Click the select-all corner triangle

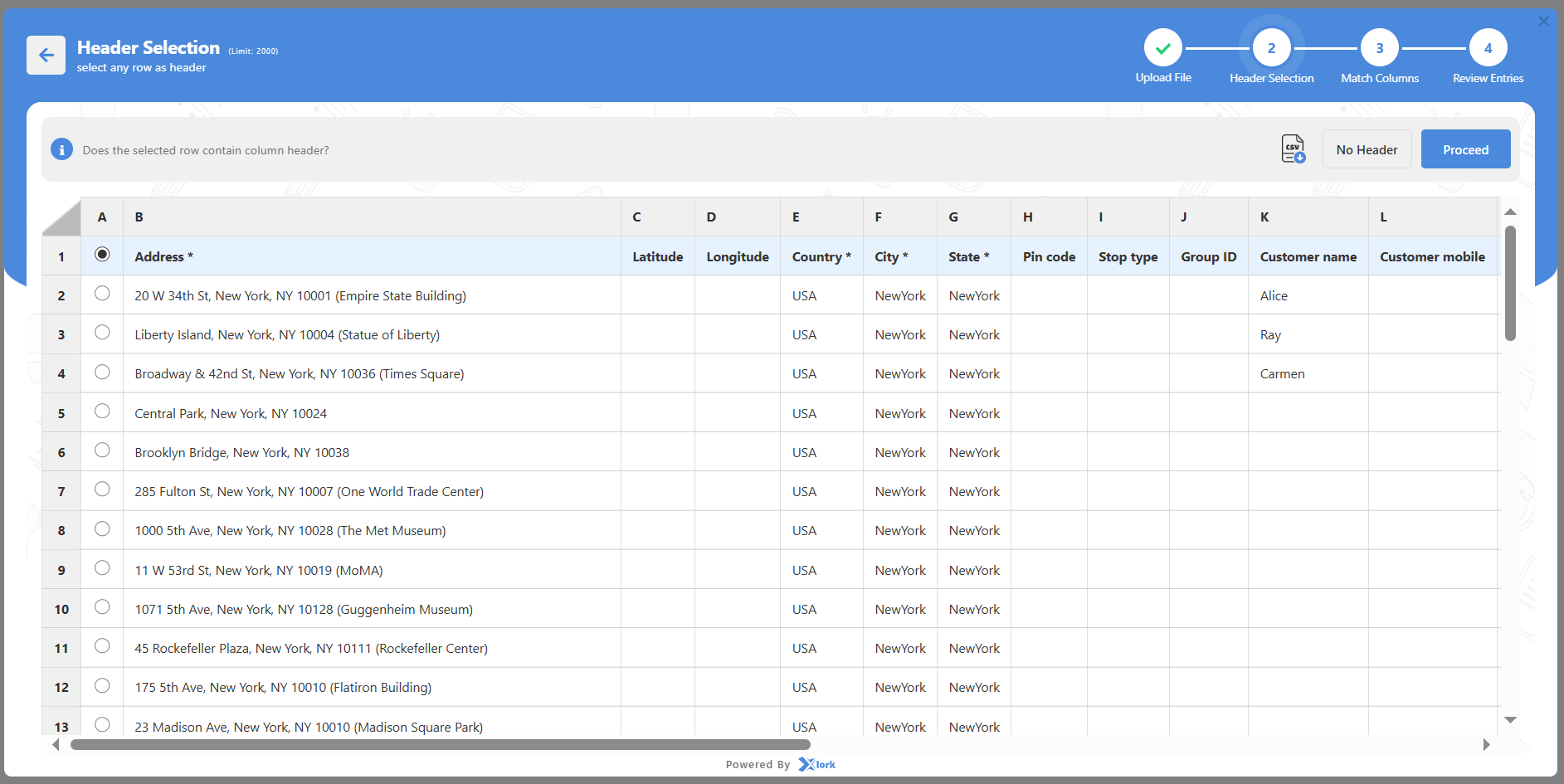coord(61,217)
